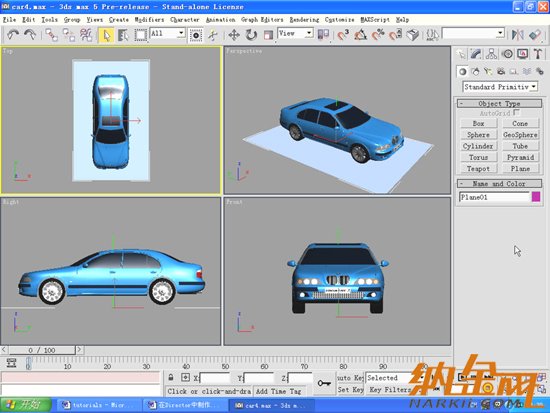This screenshot has width=550, height=413.
Task: Activate the Select Object arrow tool
Action: click(x=106, y=35)
